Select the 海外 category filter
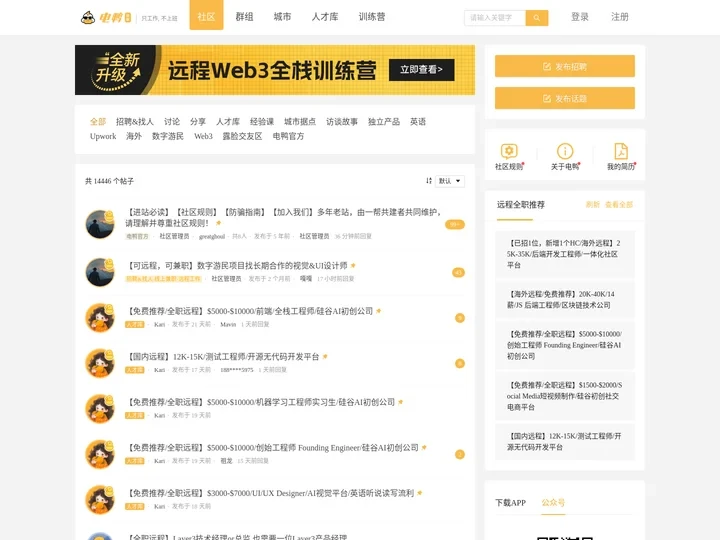The width and height of the screenshot is (720, 540). 134,136
